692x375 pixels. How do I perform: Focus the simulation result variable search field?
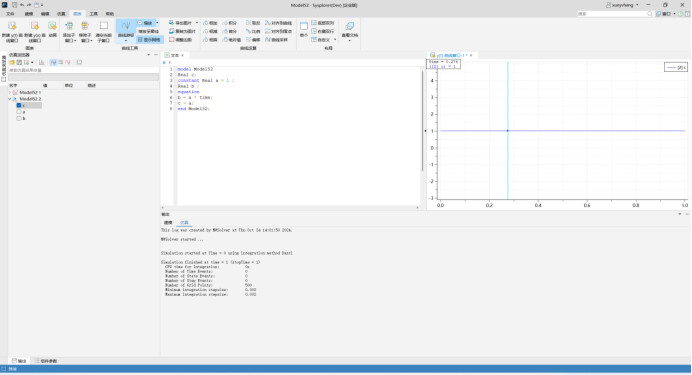tap(83, 70)
